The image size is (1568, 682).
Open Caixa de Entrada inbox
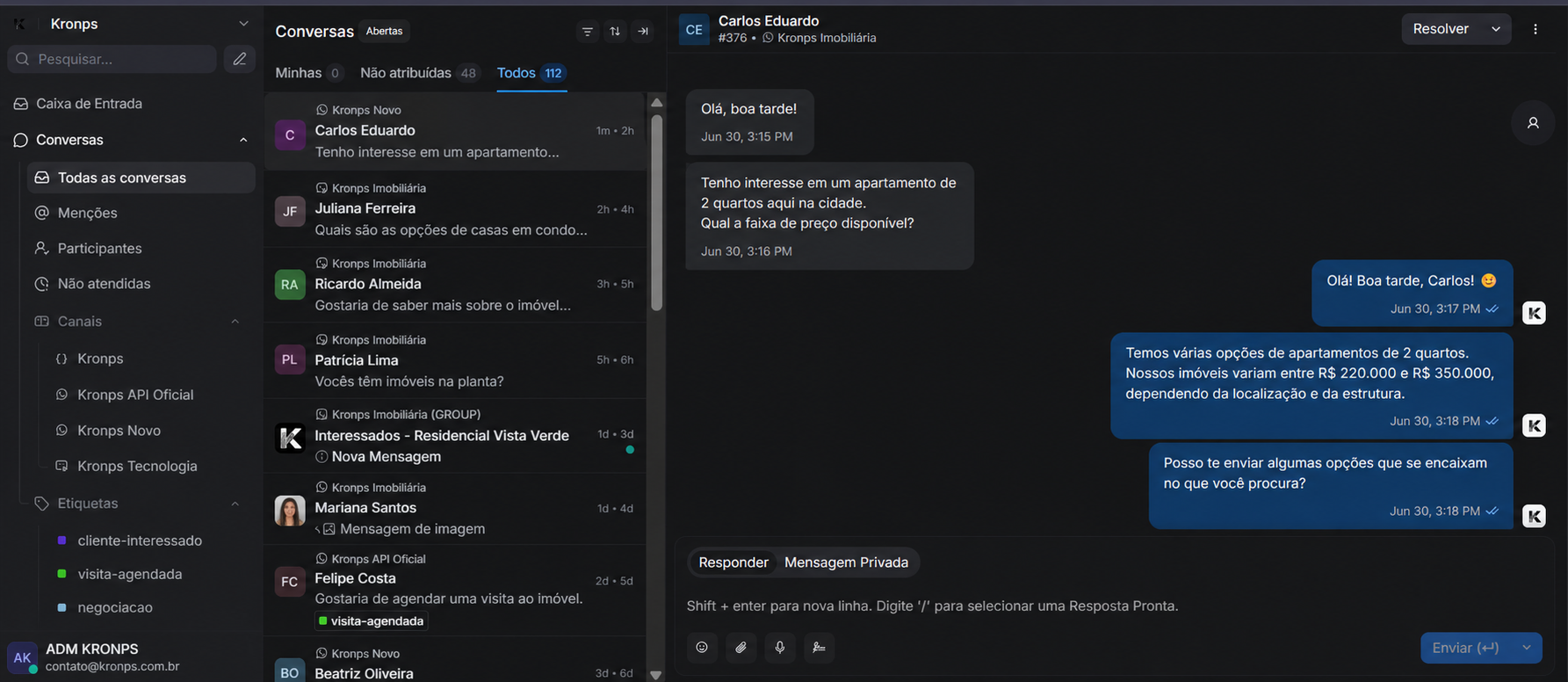point(89,104)
